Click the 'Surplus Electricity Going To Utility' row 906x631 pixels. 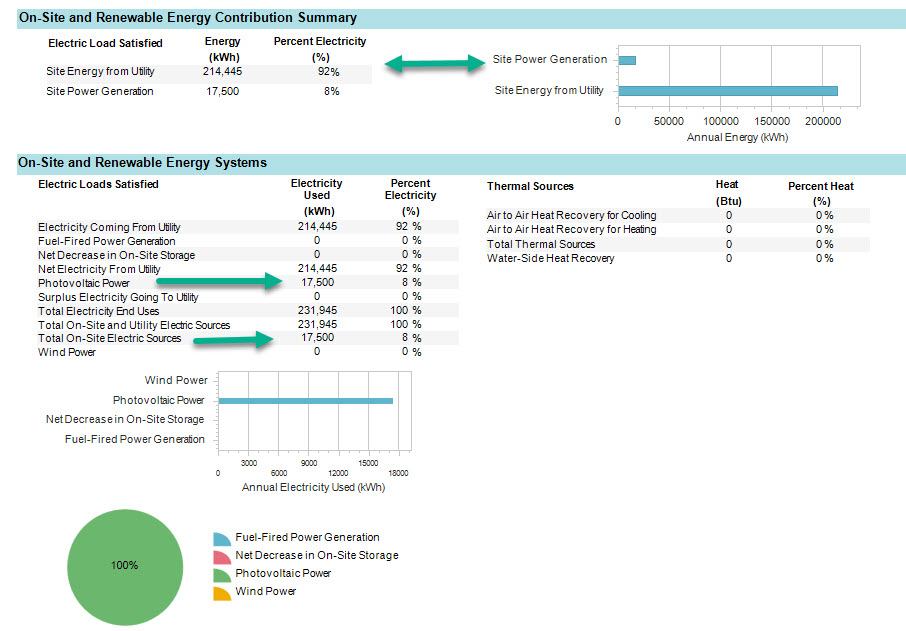tap(248, 297)
